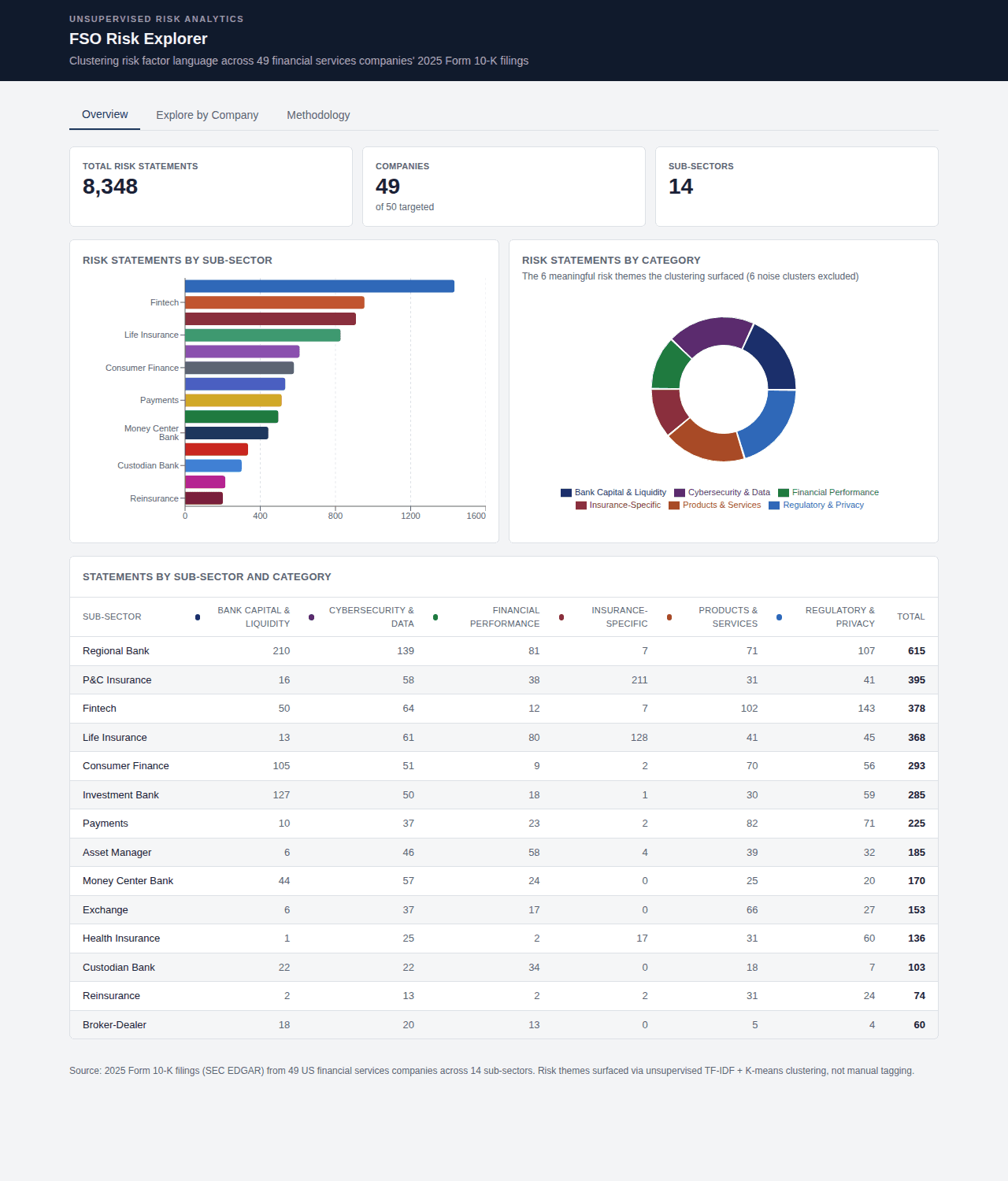This screenshot has height=1181, width=1008.
Task: Toggle the Cybersecurity & Data legend label
Action: click(729, 492)
